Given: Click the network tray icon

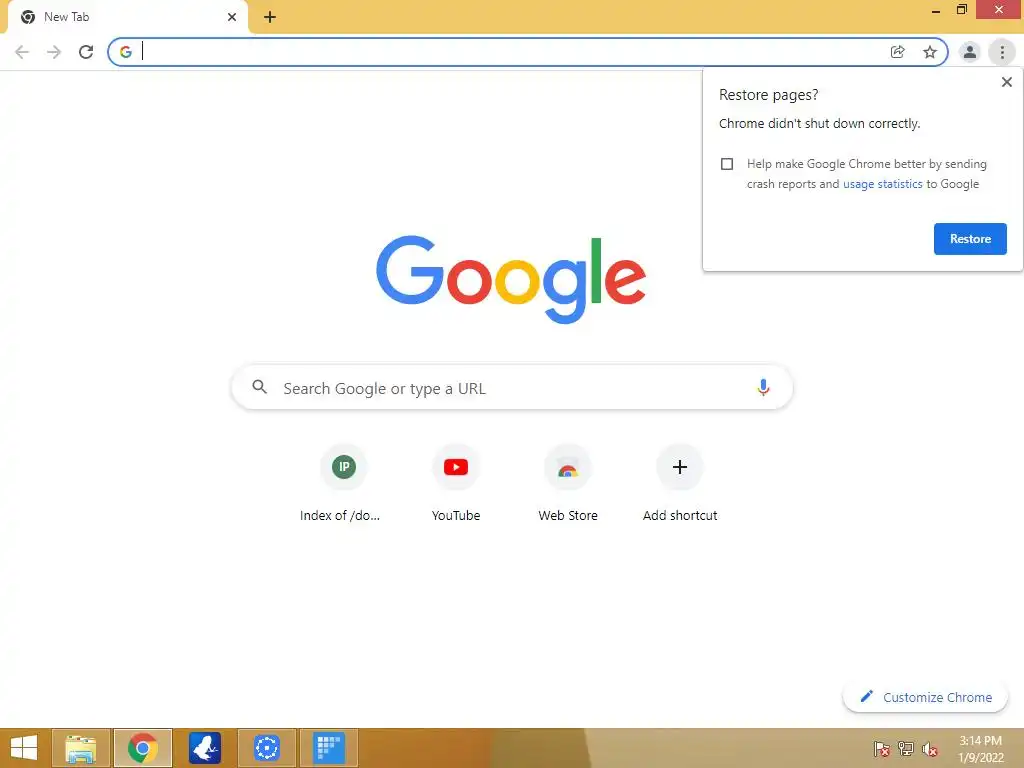Looking at the screenshot, I should (x=906, y=749).
